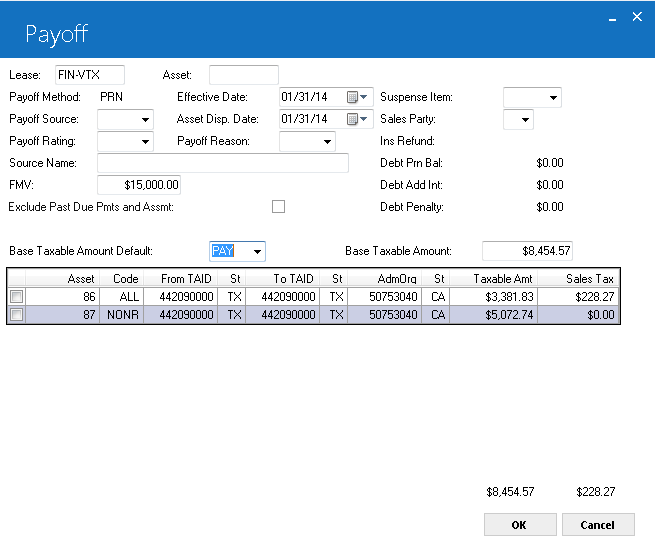Click the total sales tax $228.27 at bottom
The image size is (655, 557).
[x=596, y=492]
